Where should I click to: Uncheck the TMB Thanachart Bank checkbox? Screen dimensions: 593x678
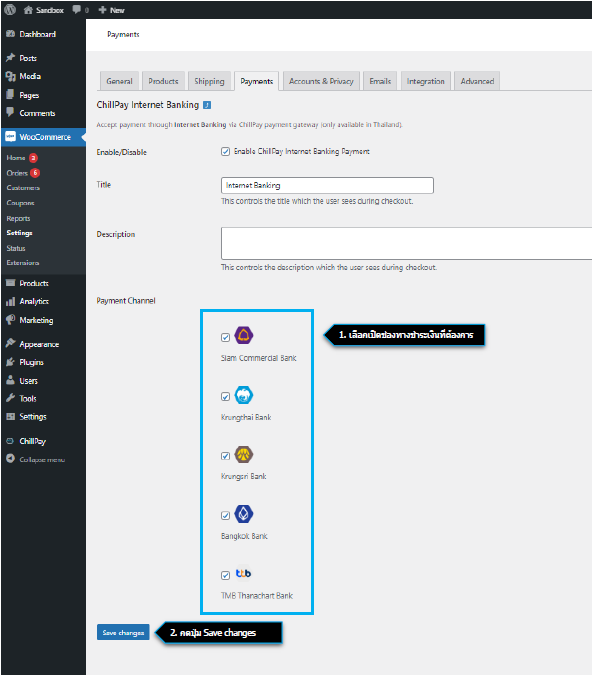(225, 575)
